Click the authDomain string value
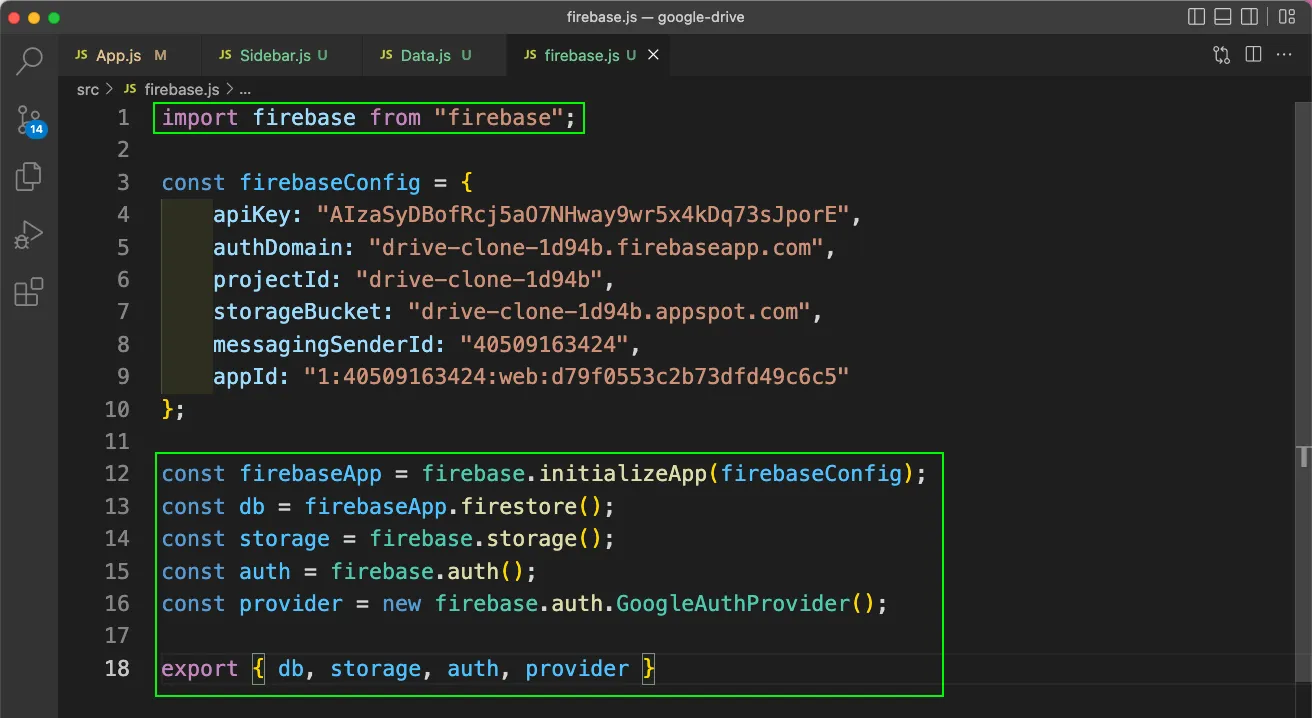 [x=595, y=247]
